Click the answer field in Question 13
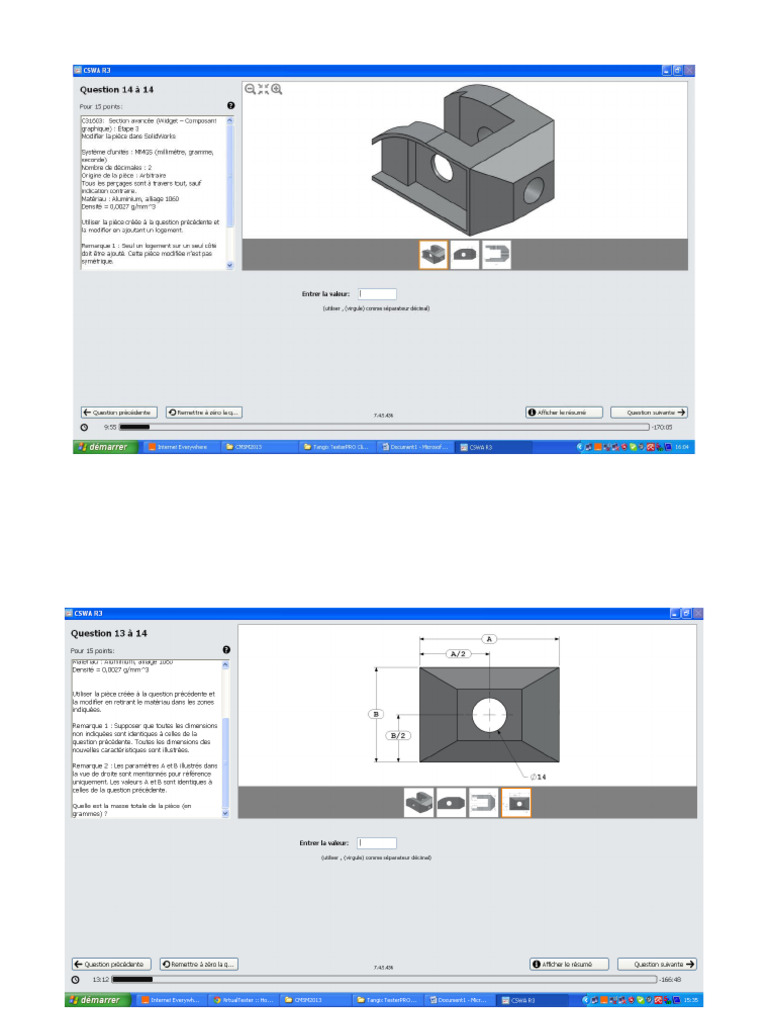This screenshot has width=768, height=1024. pyautogui.click(x=377, y=843)
